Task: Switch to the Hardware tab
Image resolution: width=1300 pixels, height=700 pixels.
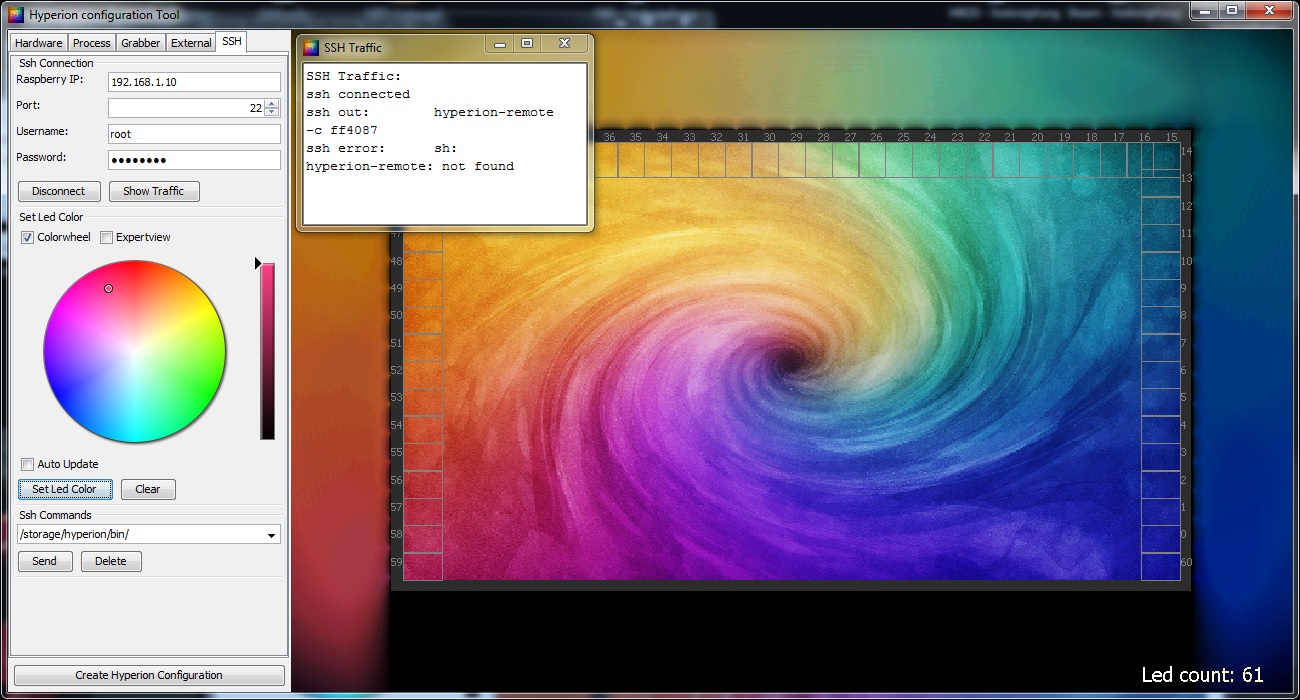Action: 38,43
